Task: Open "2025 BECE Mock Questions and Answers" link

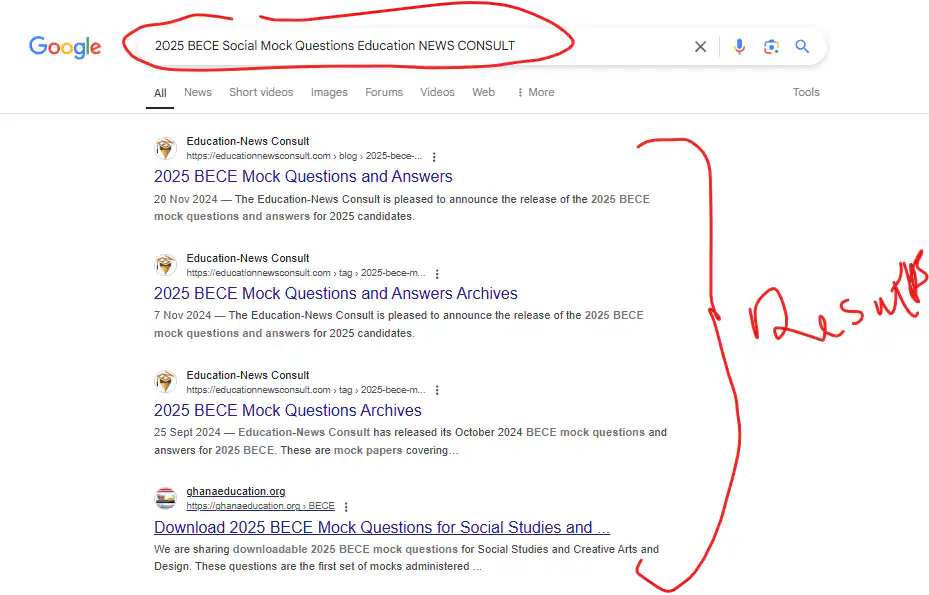Action: coord(303,177)
